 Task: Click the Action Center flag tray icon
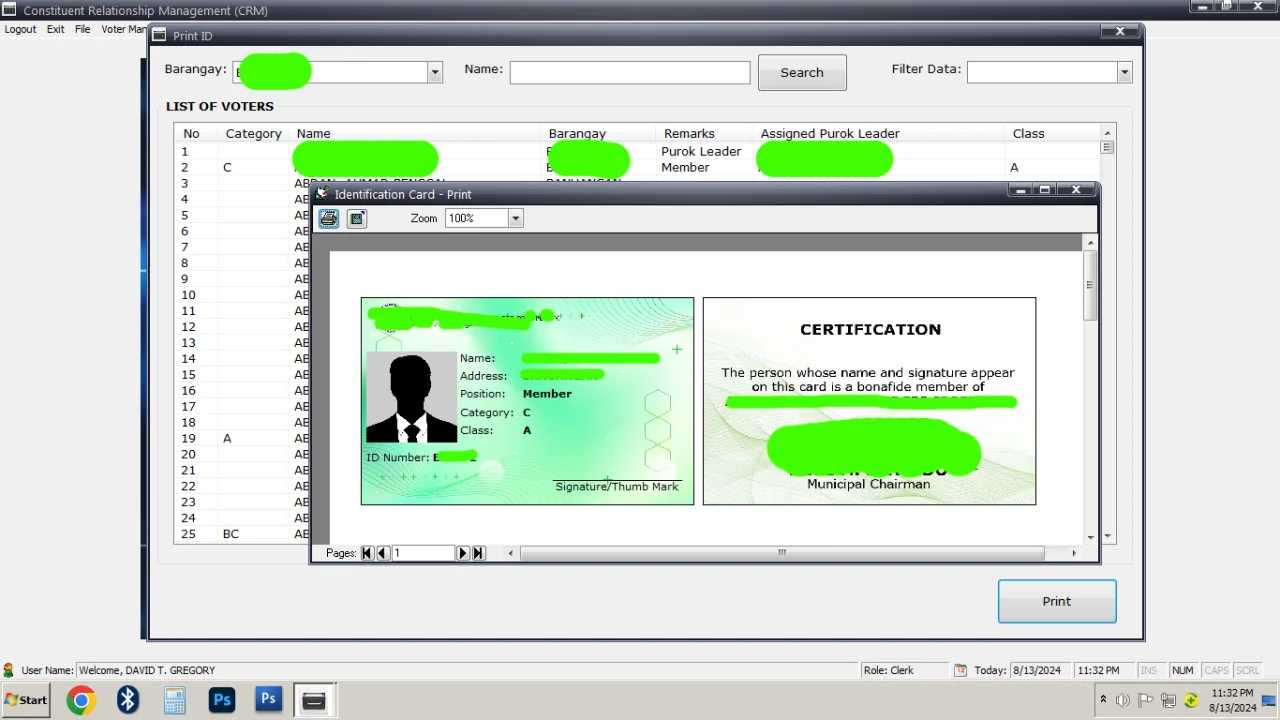tap(1146, 700)
